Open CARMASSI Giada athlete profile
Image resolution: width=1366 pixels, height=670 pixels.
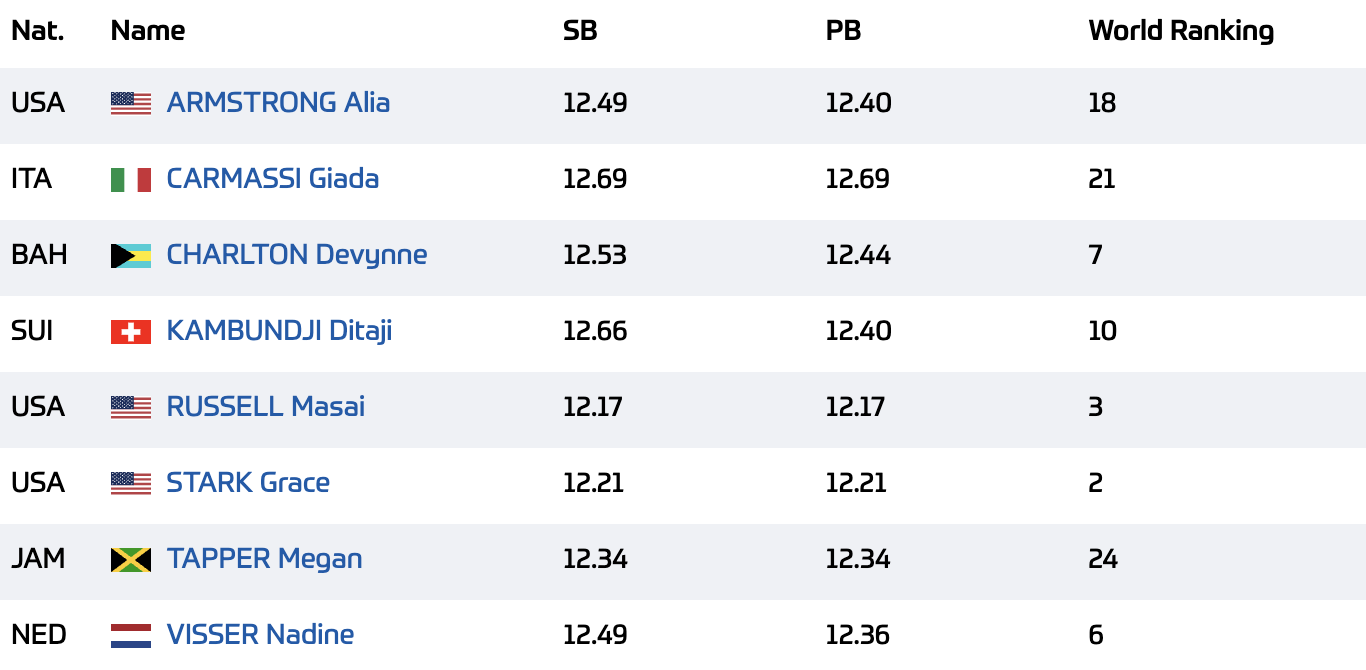[x=272, y=179]
